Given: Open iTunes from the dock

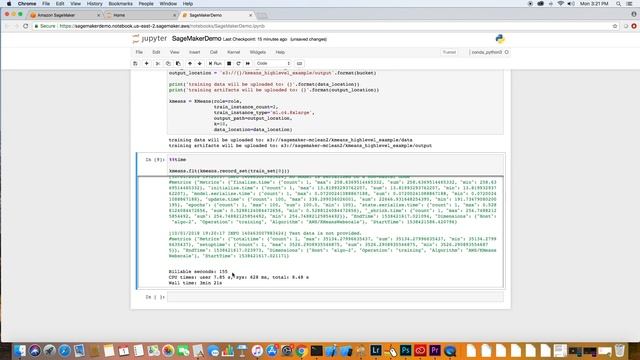Looking at the screenshot, I should (x=257, y=351).
